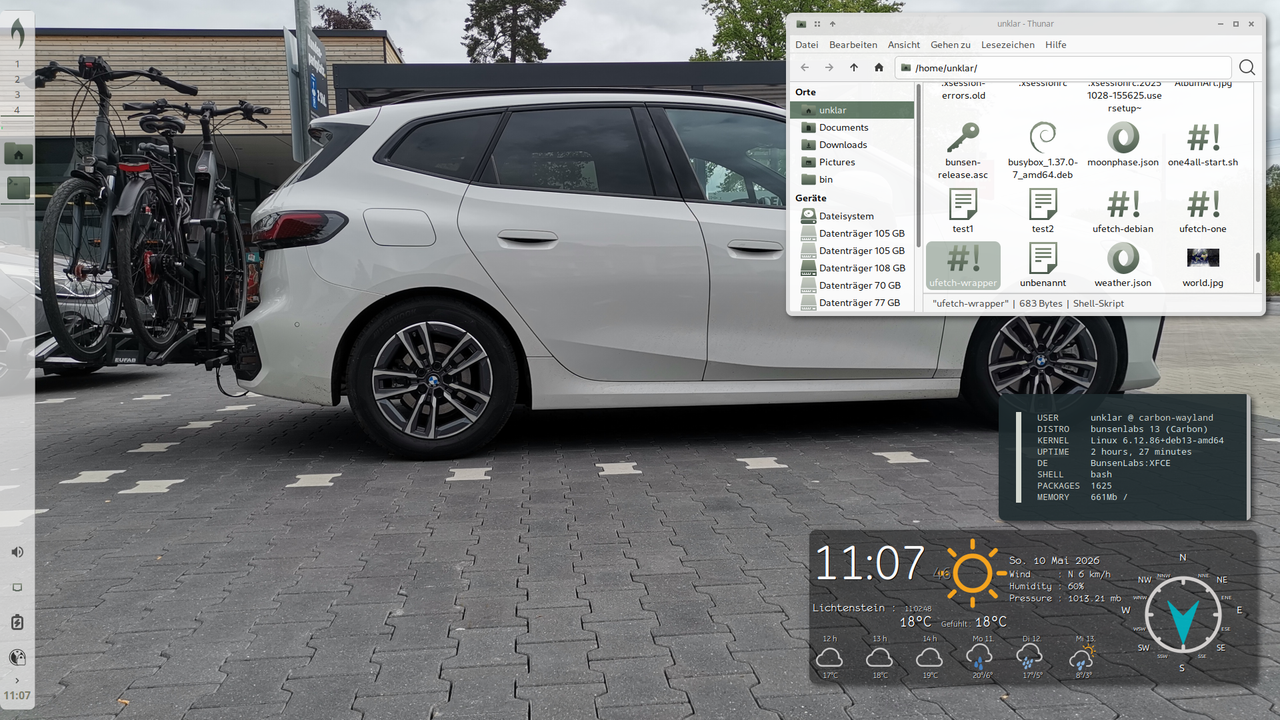This screenshot has height=720, width=1280.
Task: Click the Thunar status bar text
Action: point(1028,303)
